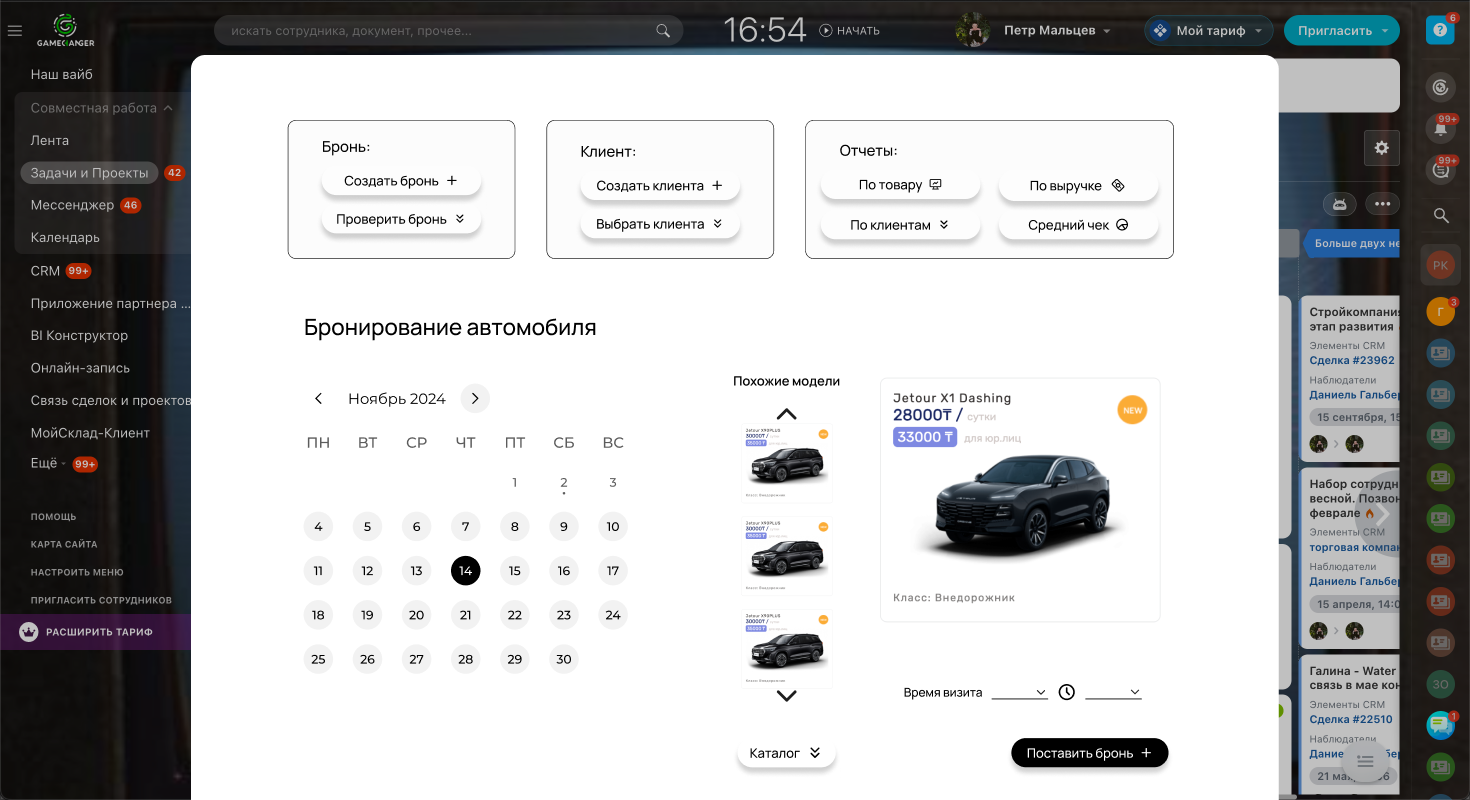Click the Пригласить button in top bar
Viewport: 1470px width, 800px height.
tap(1343, 31)
